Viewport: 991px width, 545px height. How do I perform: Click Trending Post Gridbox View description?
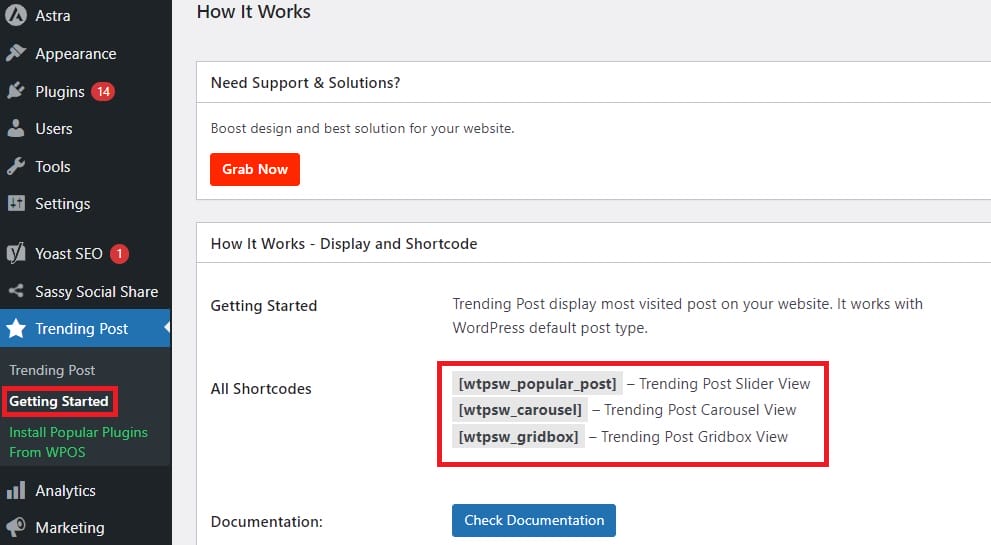(x=694, y=437)
